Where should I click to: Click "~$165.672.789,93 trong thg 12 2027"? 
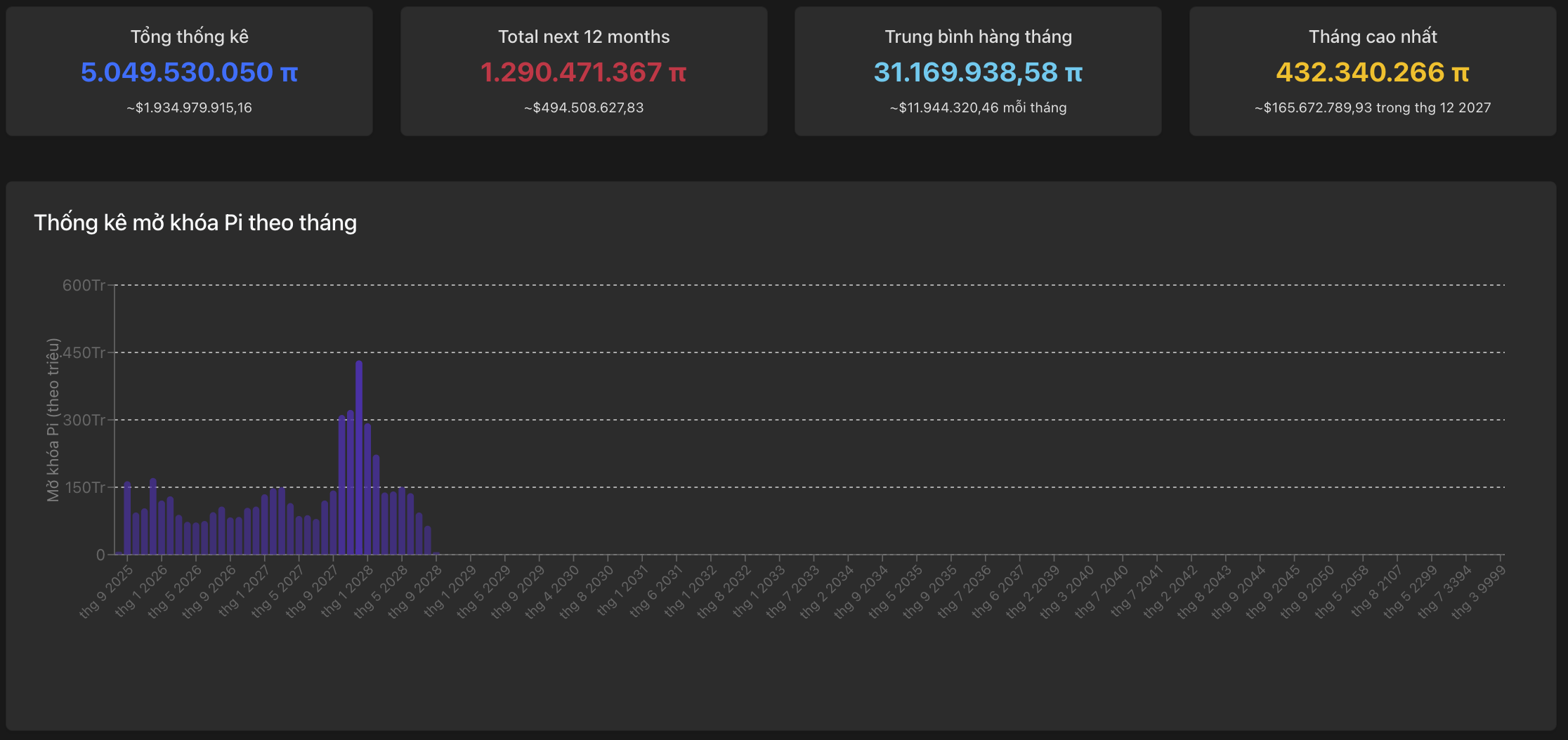pyautogui.click(x=1373, y=107)
